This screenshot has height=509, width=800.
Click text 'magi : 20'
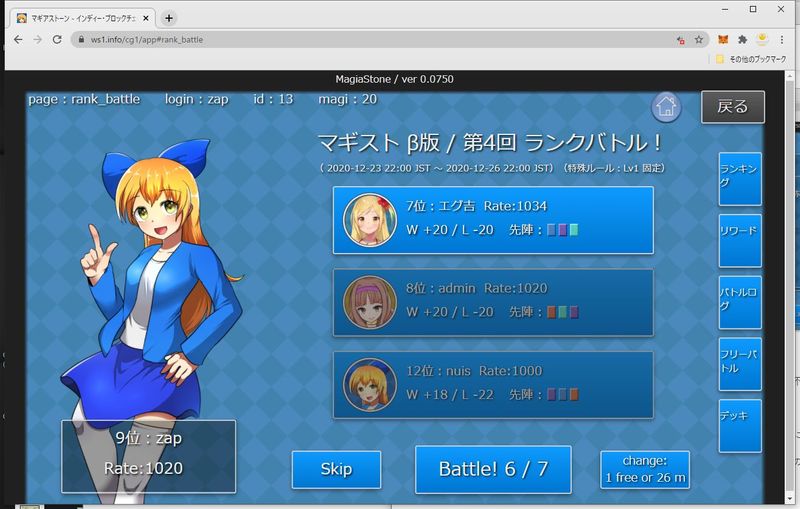pos(347,99)
